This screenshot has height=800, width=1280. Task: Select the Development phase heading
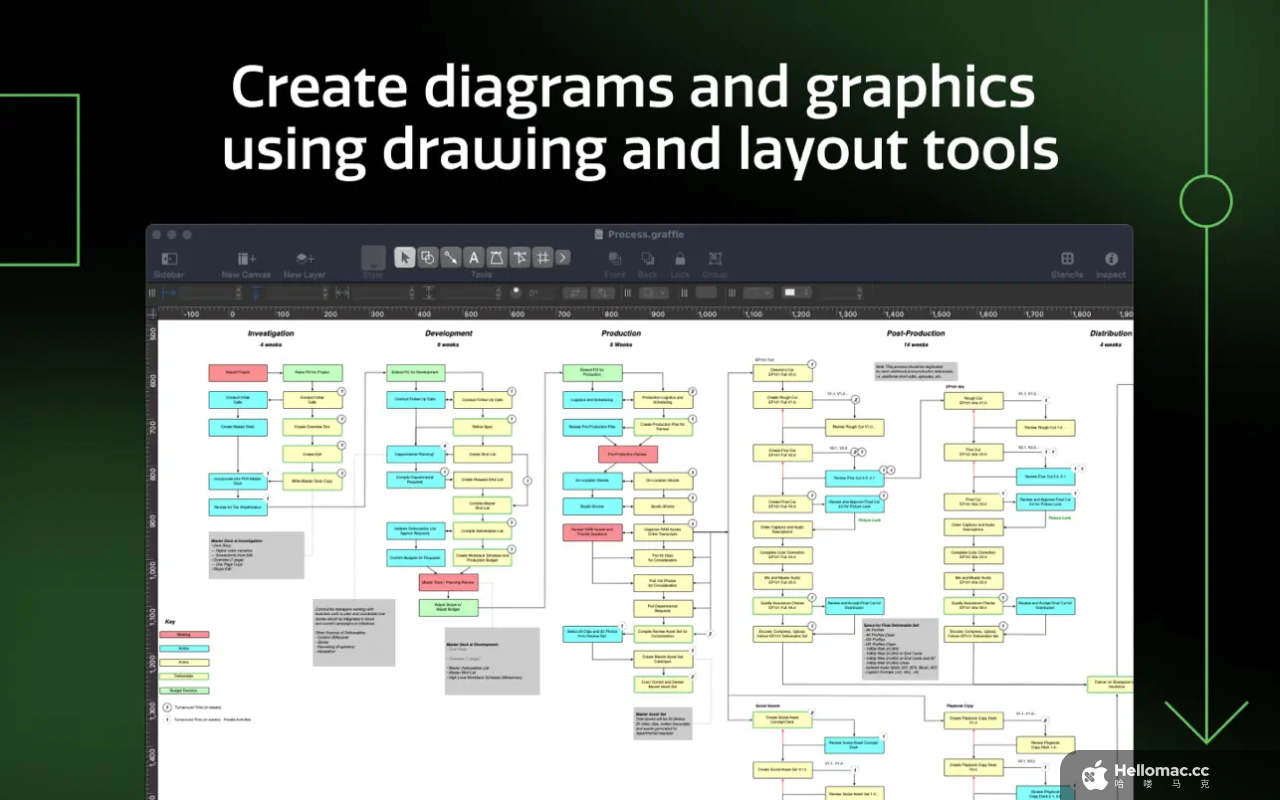(x=448, y=333)
